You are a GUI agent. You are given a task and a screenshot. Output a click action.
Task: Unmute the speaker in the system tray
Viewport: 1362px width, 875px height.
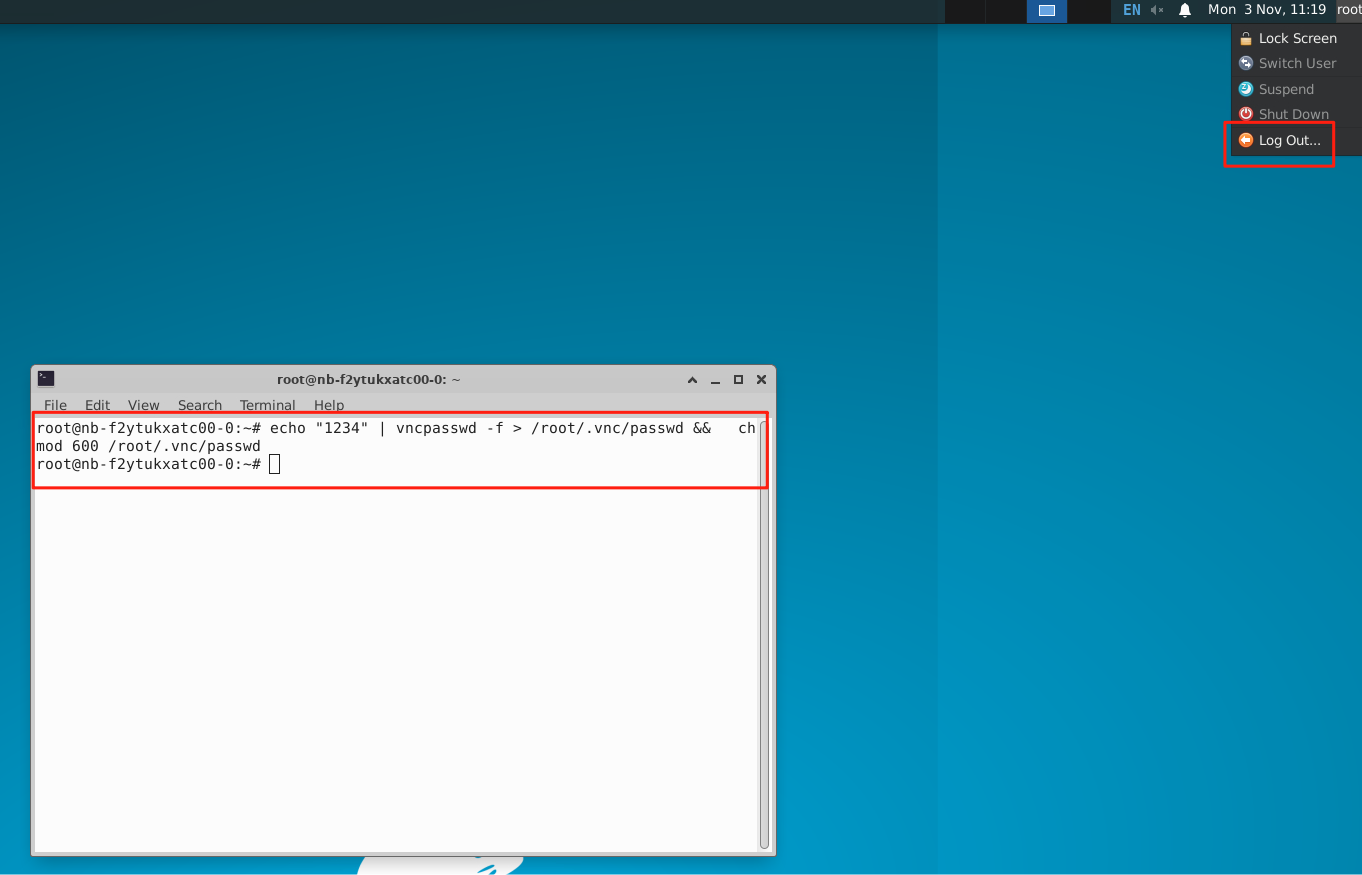click(1155, 10)
